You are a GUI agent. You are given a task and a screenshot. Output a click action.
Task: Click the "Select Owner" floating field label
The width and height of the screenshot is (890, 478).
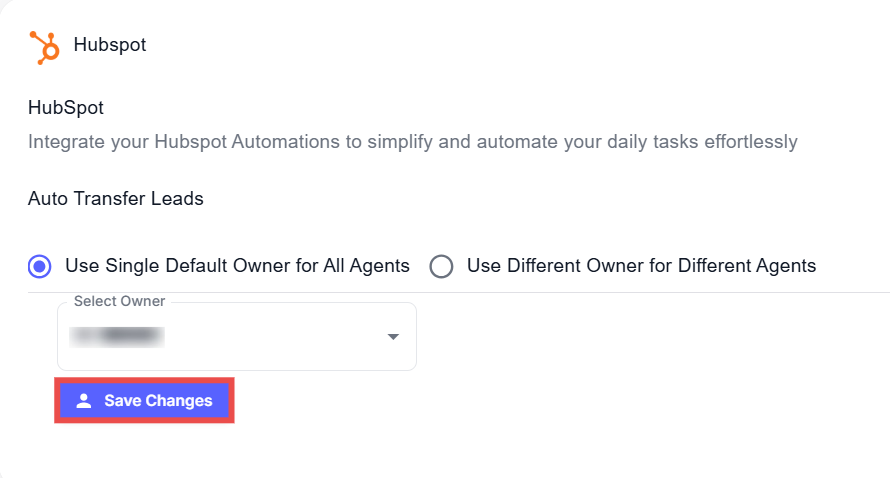click(119, 301)
